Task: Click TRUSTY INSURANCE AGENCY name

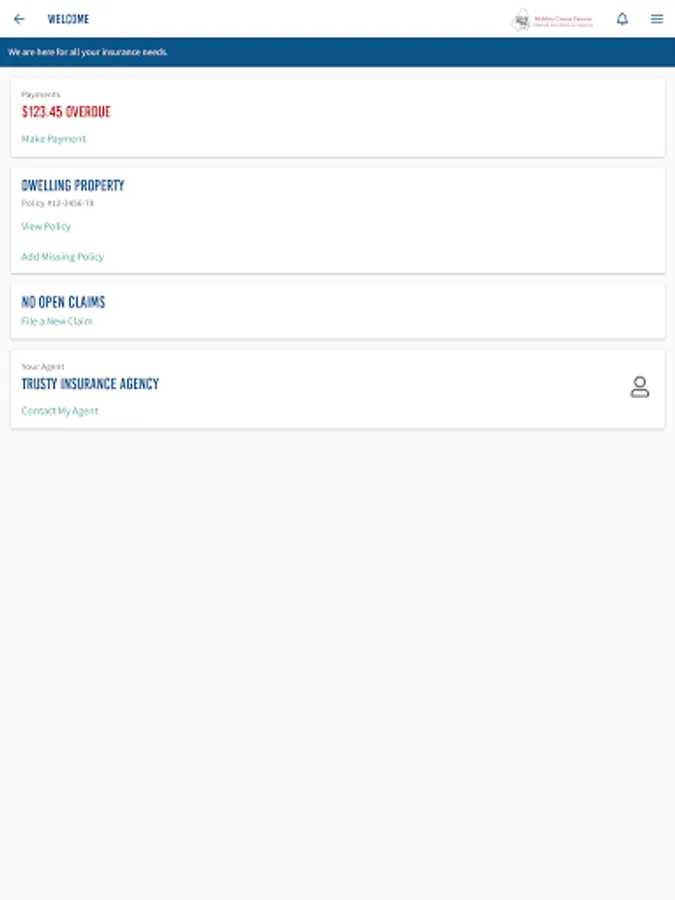Action: pos(90,384)
